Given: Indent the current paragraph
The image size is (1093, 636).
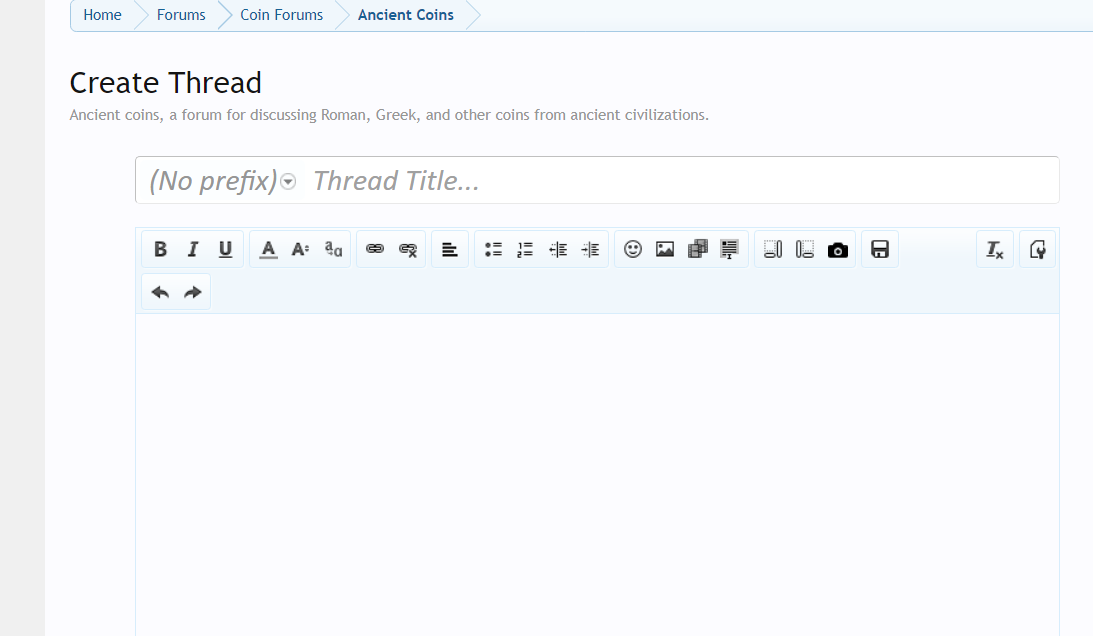Looking at the screenshot, I should click(590, 250).
